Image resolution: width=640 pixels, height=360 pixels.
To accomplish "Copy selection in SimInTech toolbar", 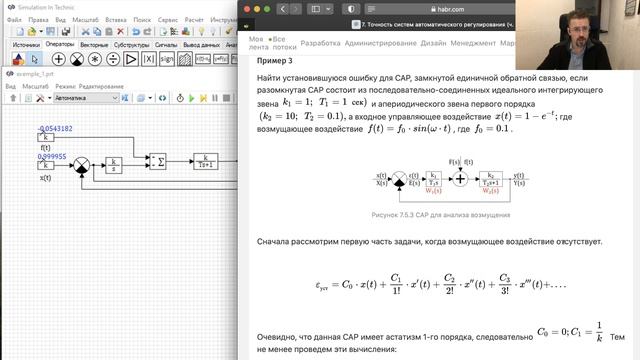I will [97, 31].
